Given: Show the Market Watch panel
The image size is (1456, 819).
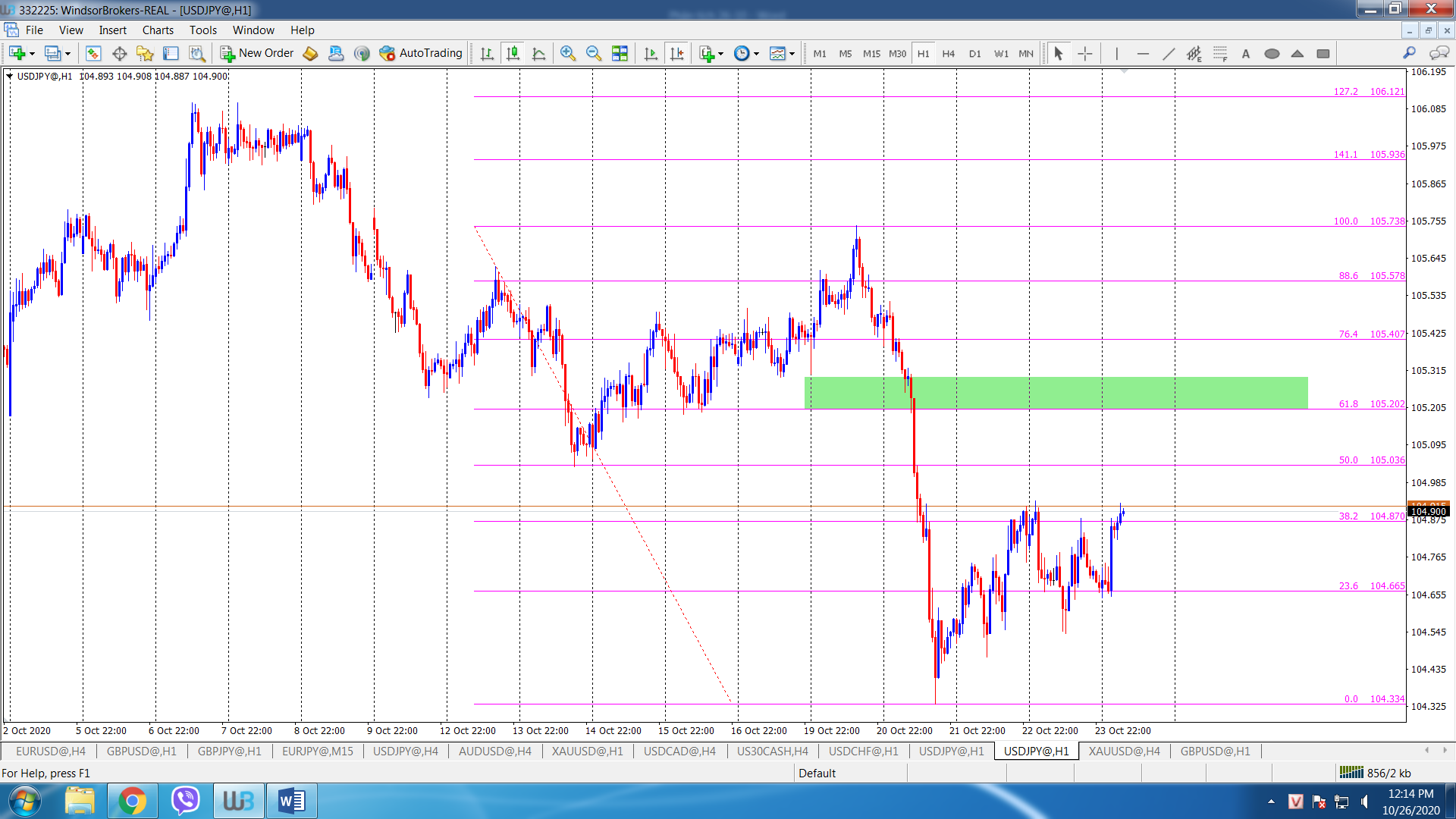Looking at the screenshot, I should [x=93, y=53].
